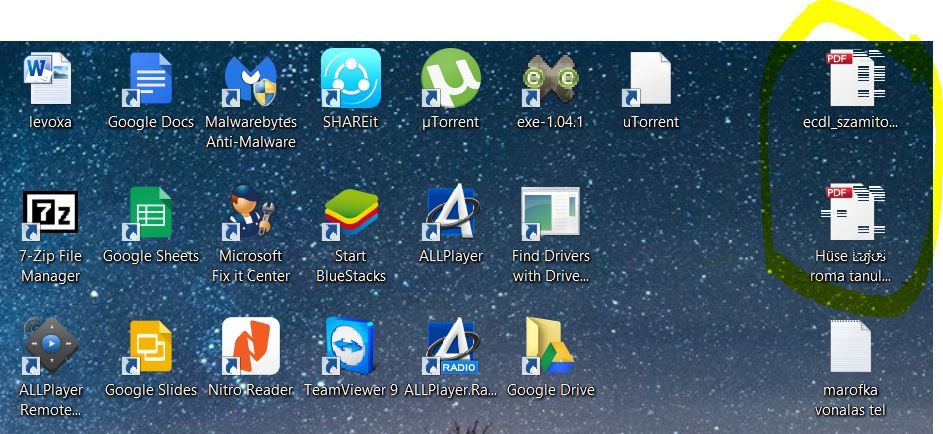
Task: Click the 'marofka vonalas tel' file name
Action: click(x=850, y=400)
